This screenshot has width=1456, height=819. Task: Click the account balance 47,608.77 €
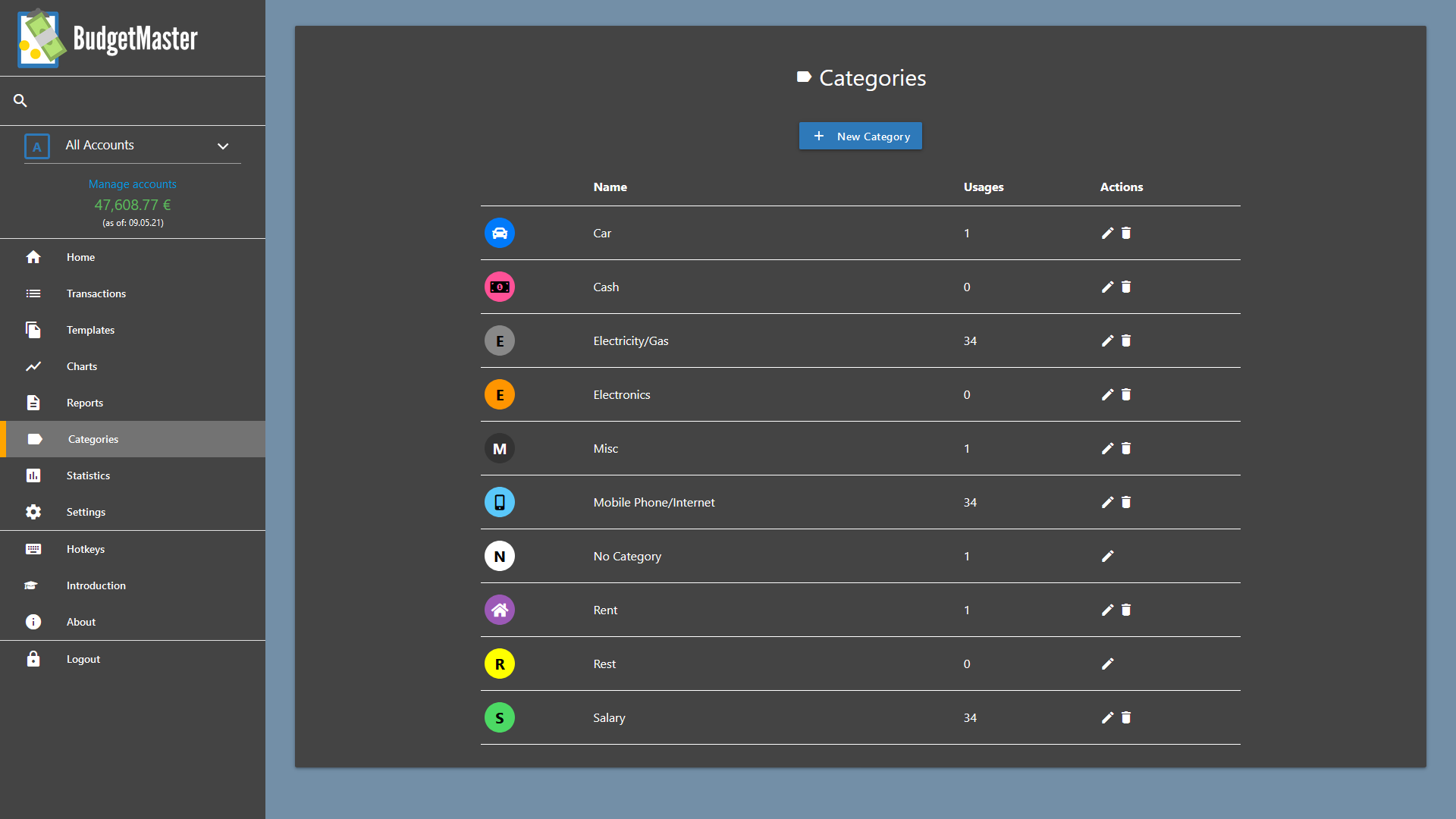click(x=132, y=205)
